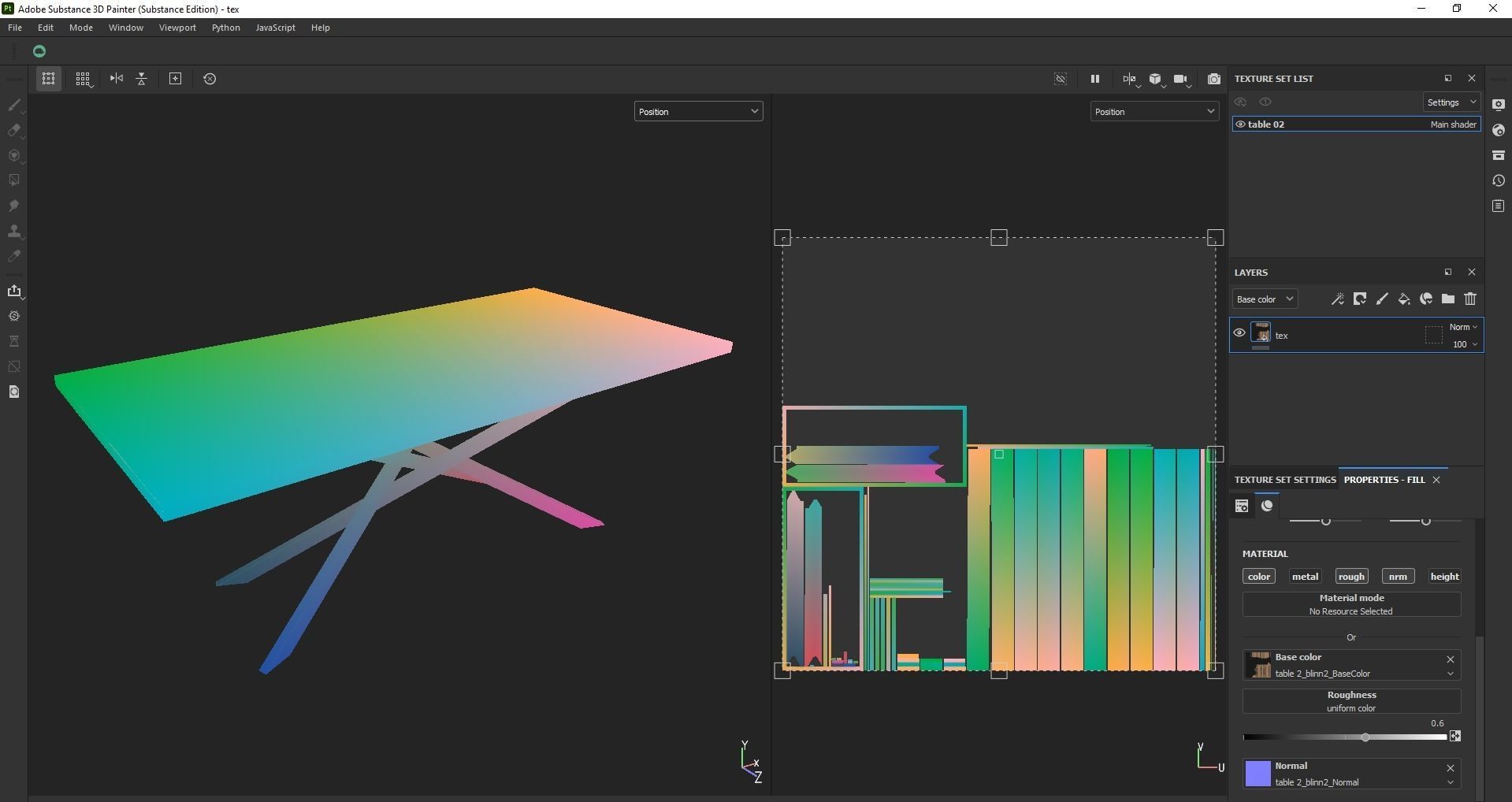Screen dimensions: 1512x802
Task: Open the File menu
Action: 15,28
